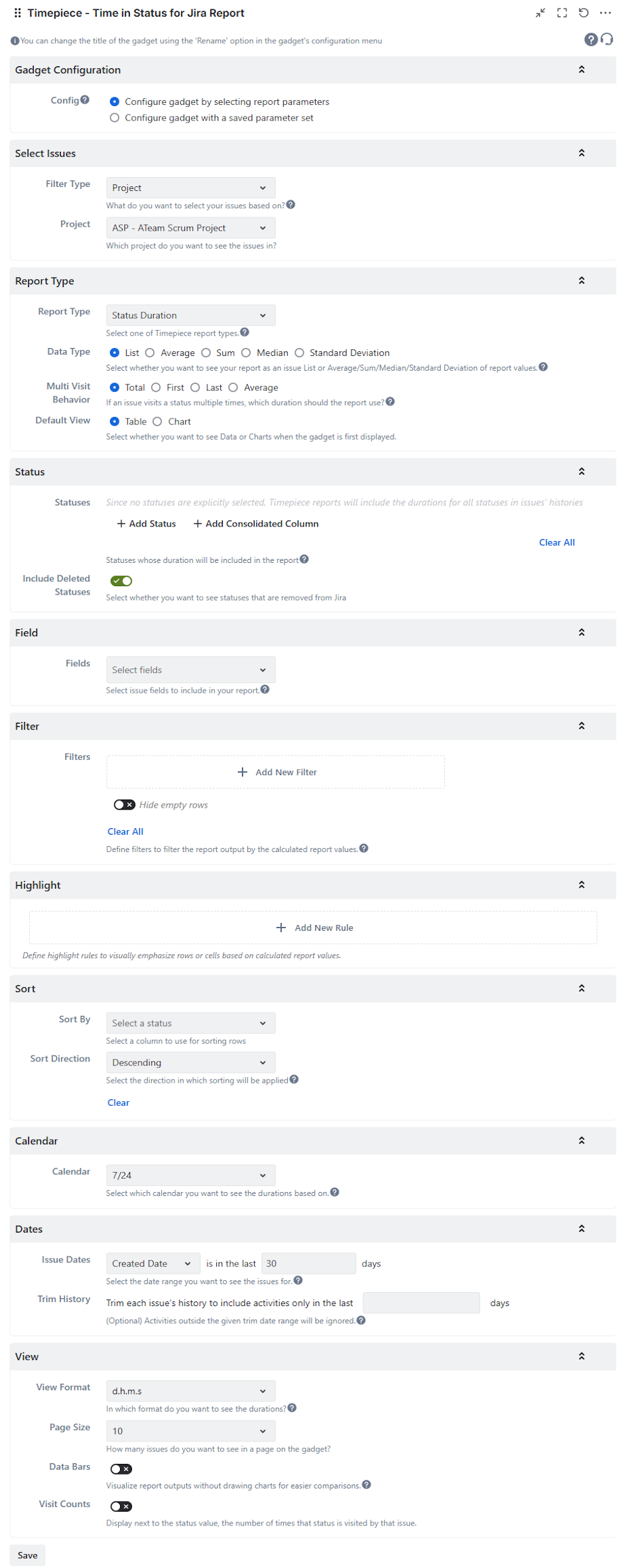Open the gadget's more options menu
This screenshot has width=626, height=1568.
605,13
